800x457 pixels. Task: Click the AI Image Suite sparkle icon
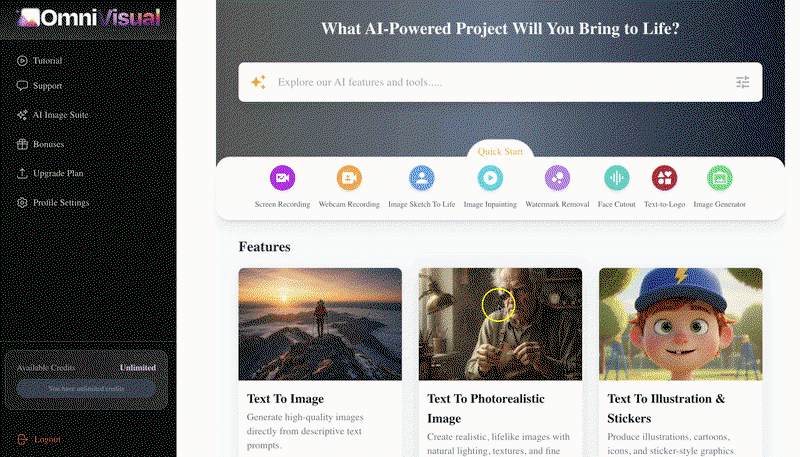point(22,115)
